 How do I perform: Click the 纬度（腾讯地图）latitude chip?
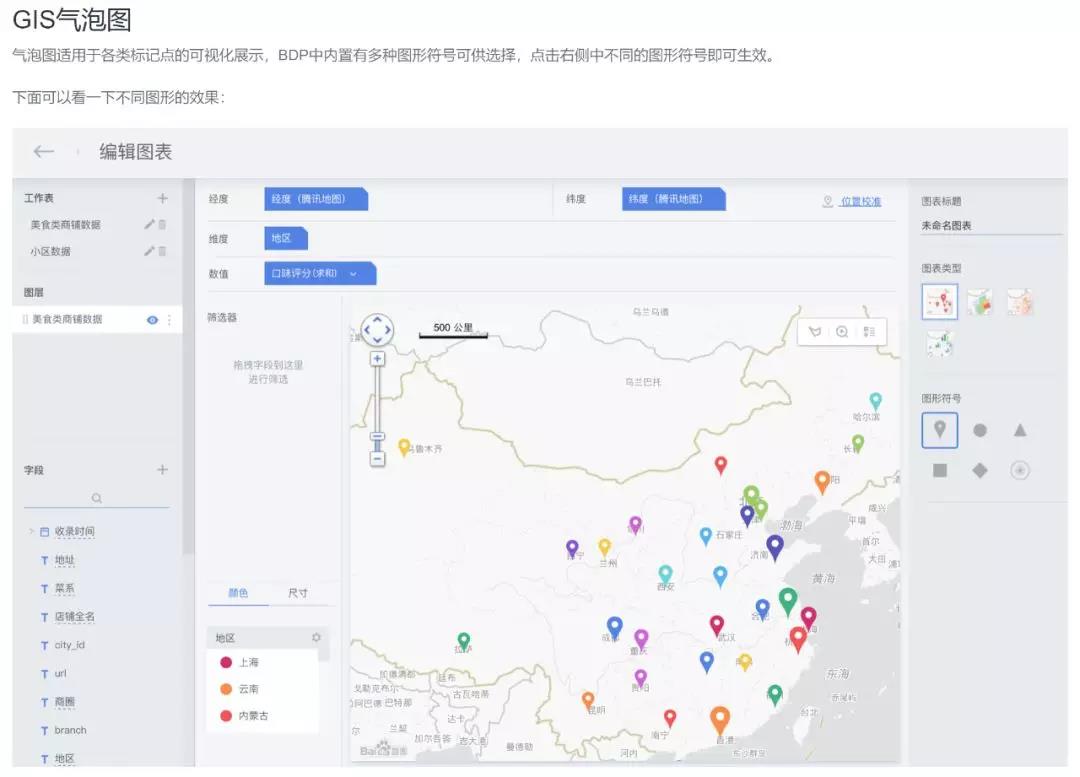tap(674, 199)
